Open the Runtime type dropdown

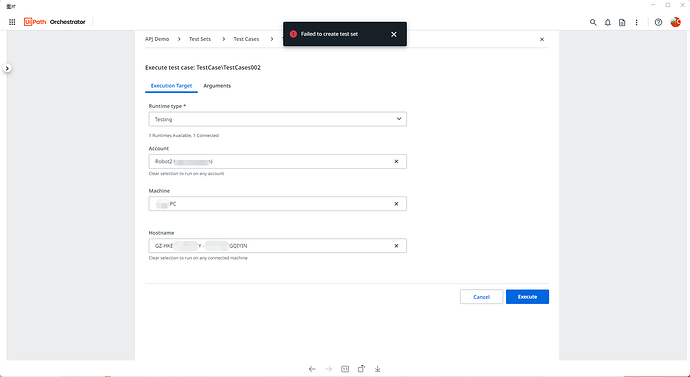pyautogui.click(x=278, y=119)
